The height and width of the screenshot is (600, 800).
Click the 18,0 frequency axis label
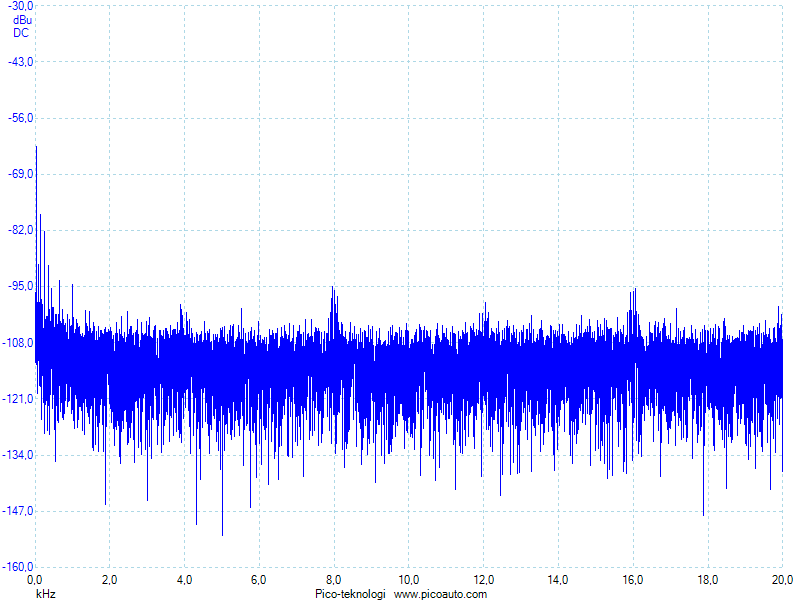[707, 580]
